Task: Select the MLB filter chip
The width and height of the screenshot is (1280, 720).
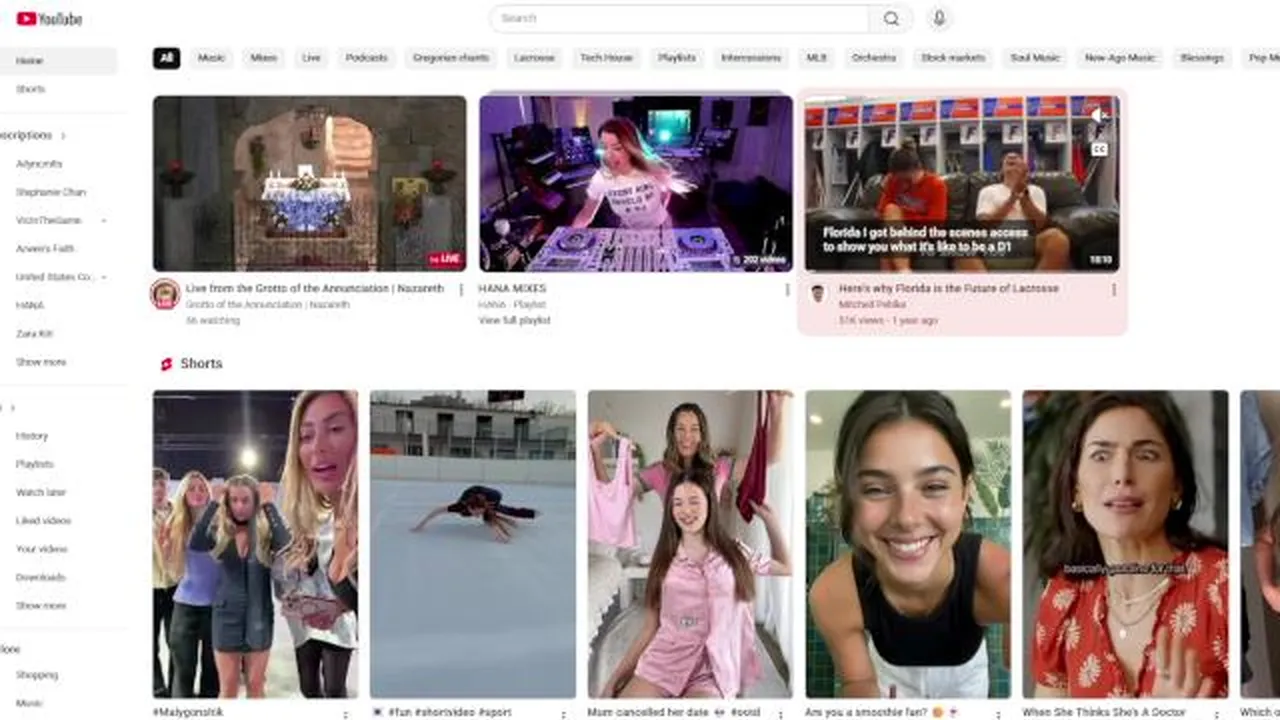Action: click(x=817, y=58)
